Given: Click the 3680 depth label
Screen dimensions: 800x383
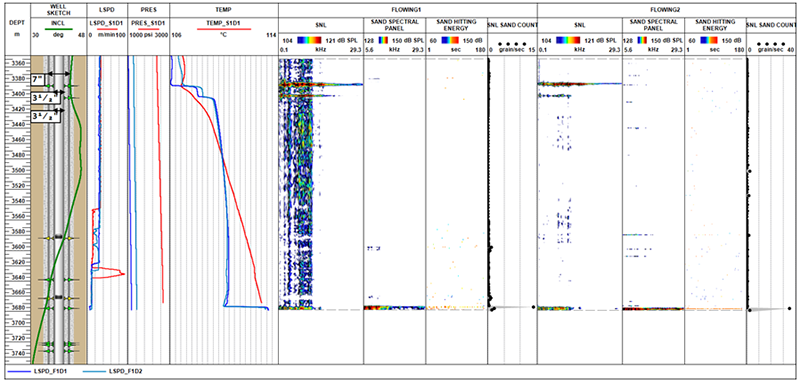Looking at the screenshot, I should (17, 308).
